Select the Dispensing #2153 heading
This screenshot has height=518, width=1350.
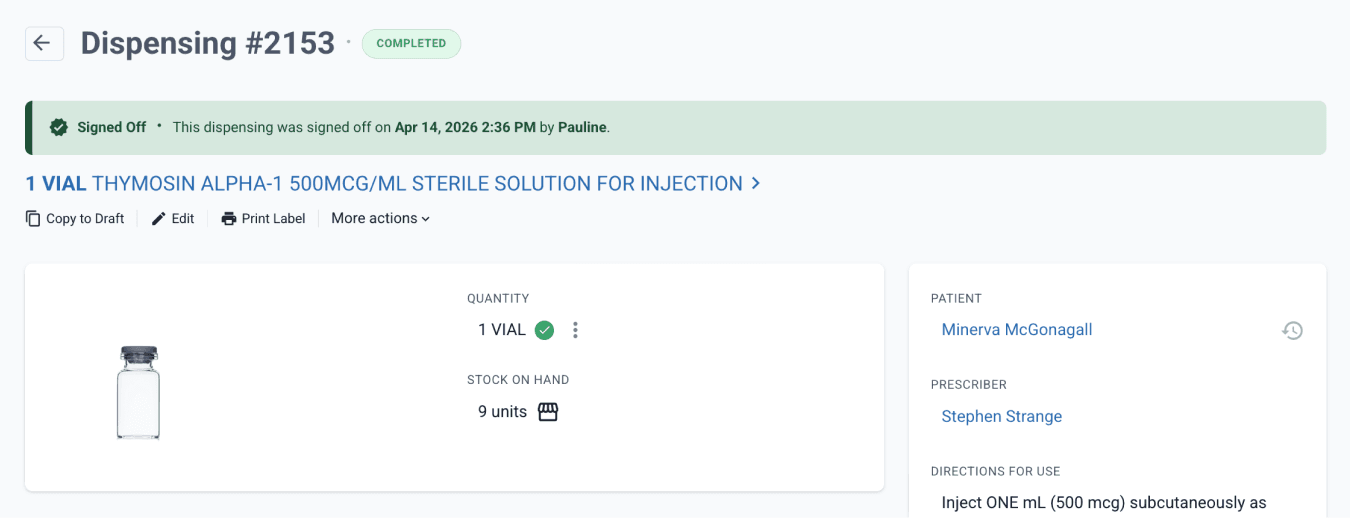pos(208,43)
